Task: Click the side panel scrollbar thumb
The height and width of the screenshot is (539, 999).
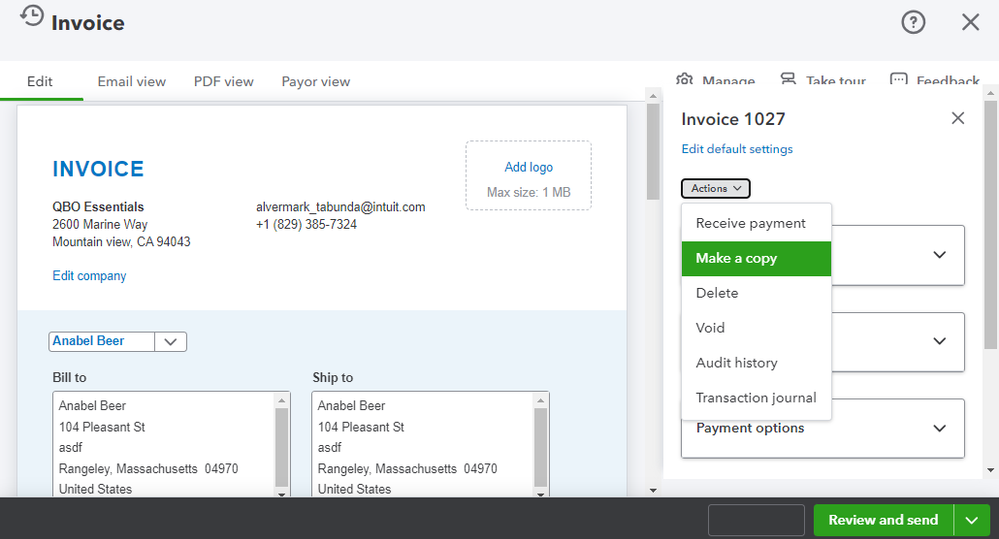Action: (990, 225)
